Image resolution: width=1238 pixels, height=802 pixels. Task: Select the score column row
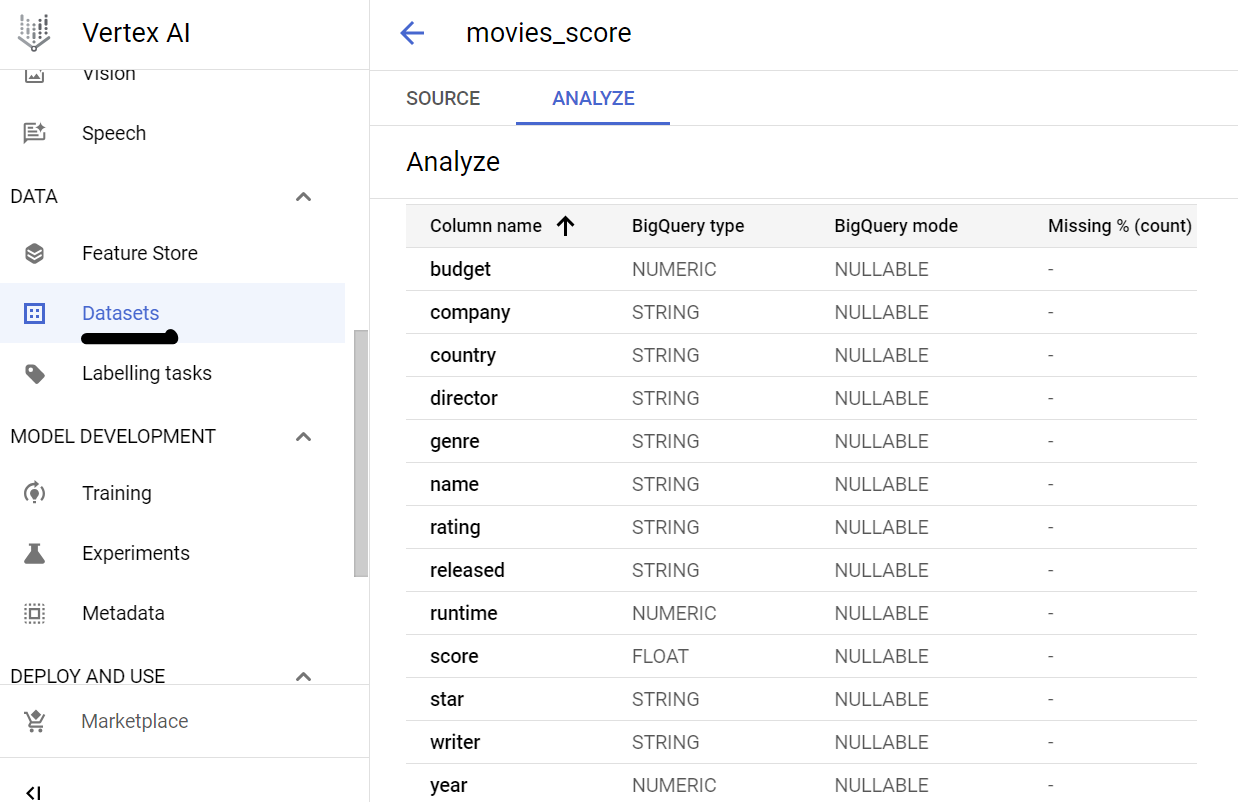click(454, 656)
